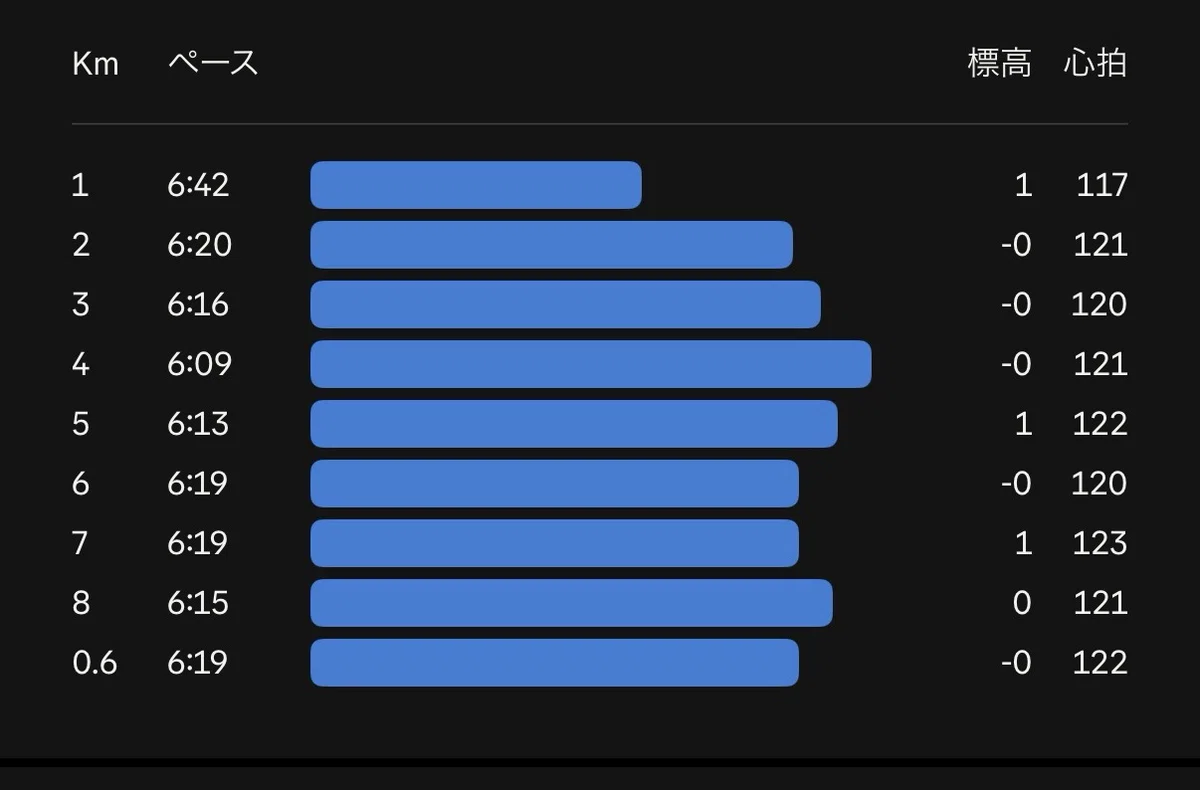
Task: Click the 0.6 distance label
Action: pos(94,662)
